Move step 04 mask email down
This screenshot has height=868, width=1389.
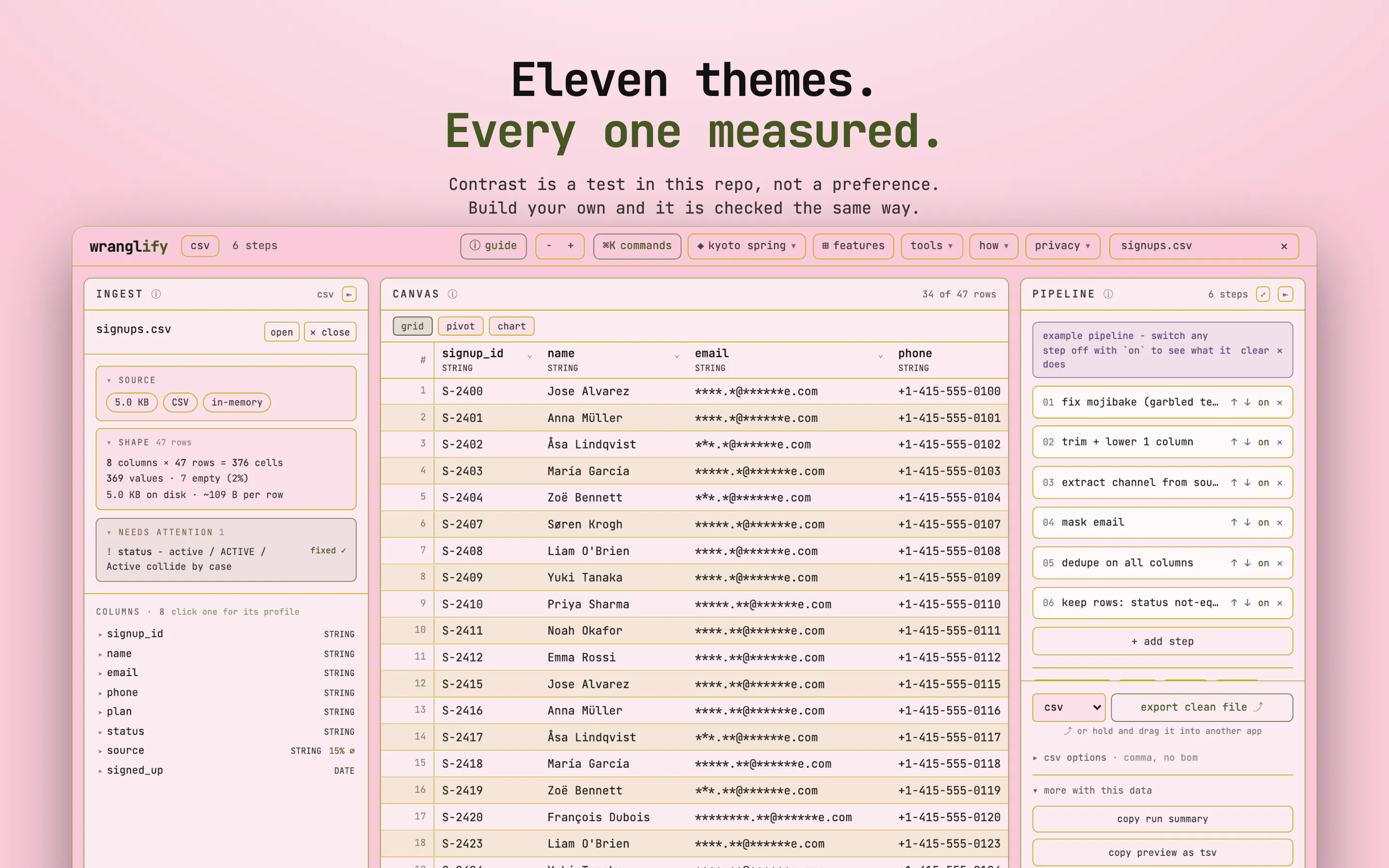click(x=1247, y=522)
